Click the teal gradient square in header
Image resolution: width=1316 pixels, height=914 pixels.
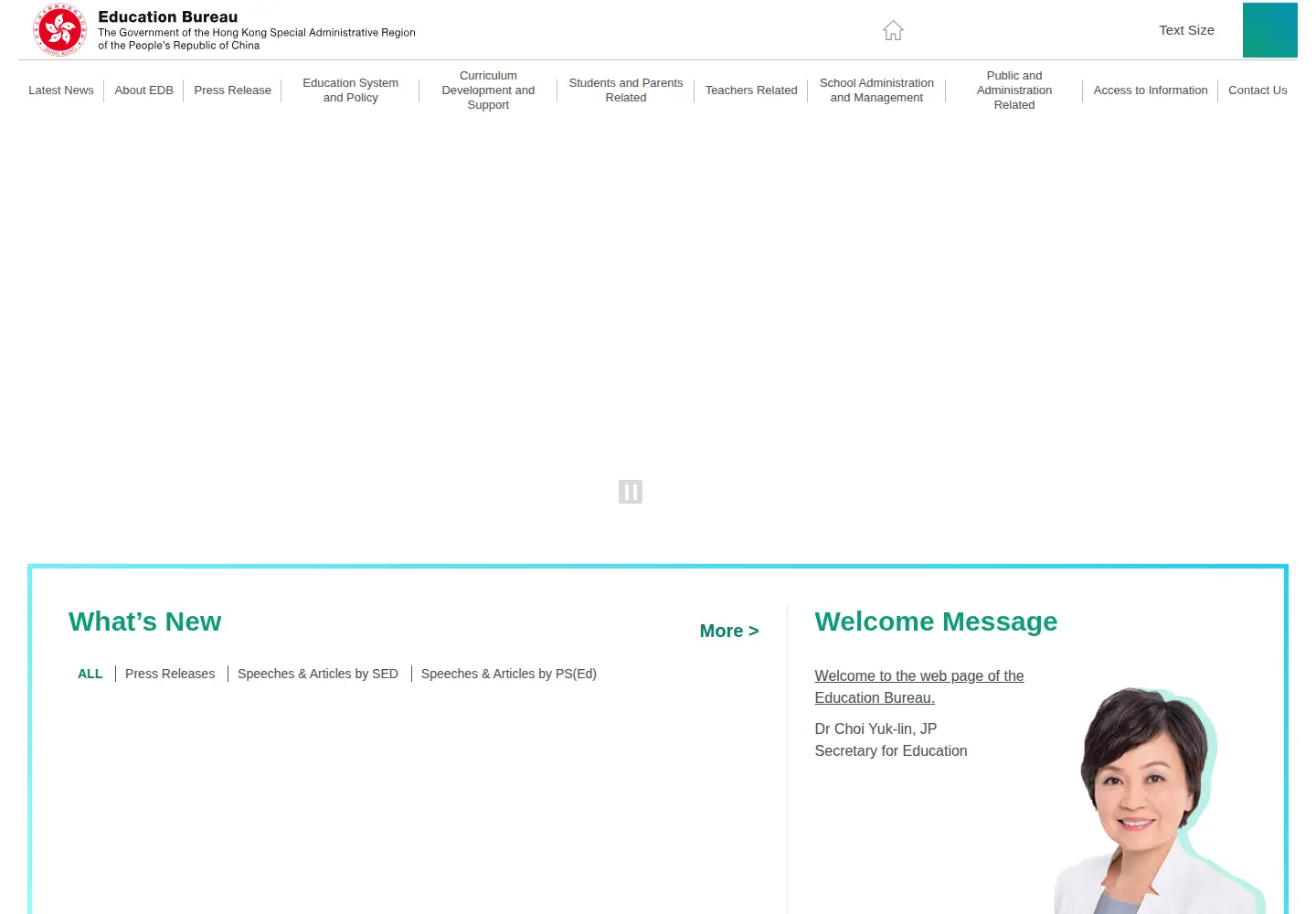tap(1270, 30)
